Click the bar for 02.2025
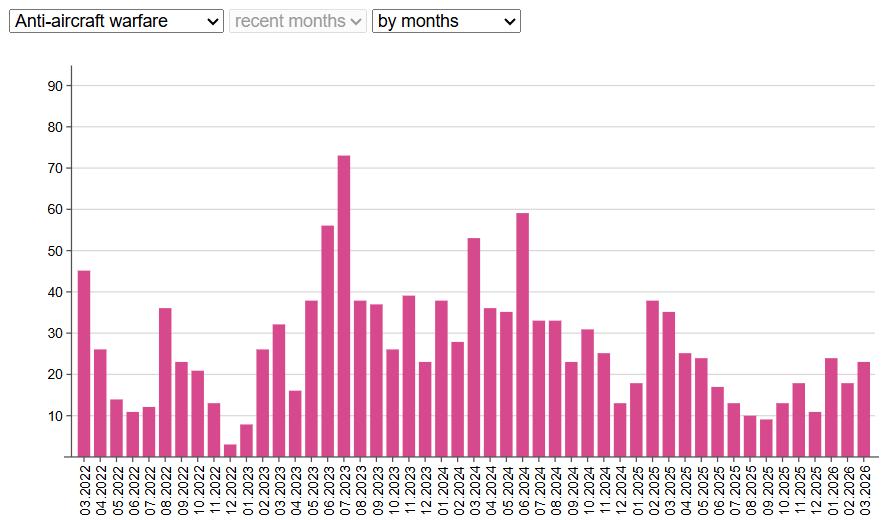This screenshot has height=520, width=889. point(652,378)
